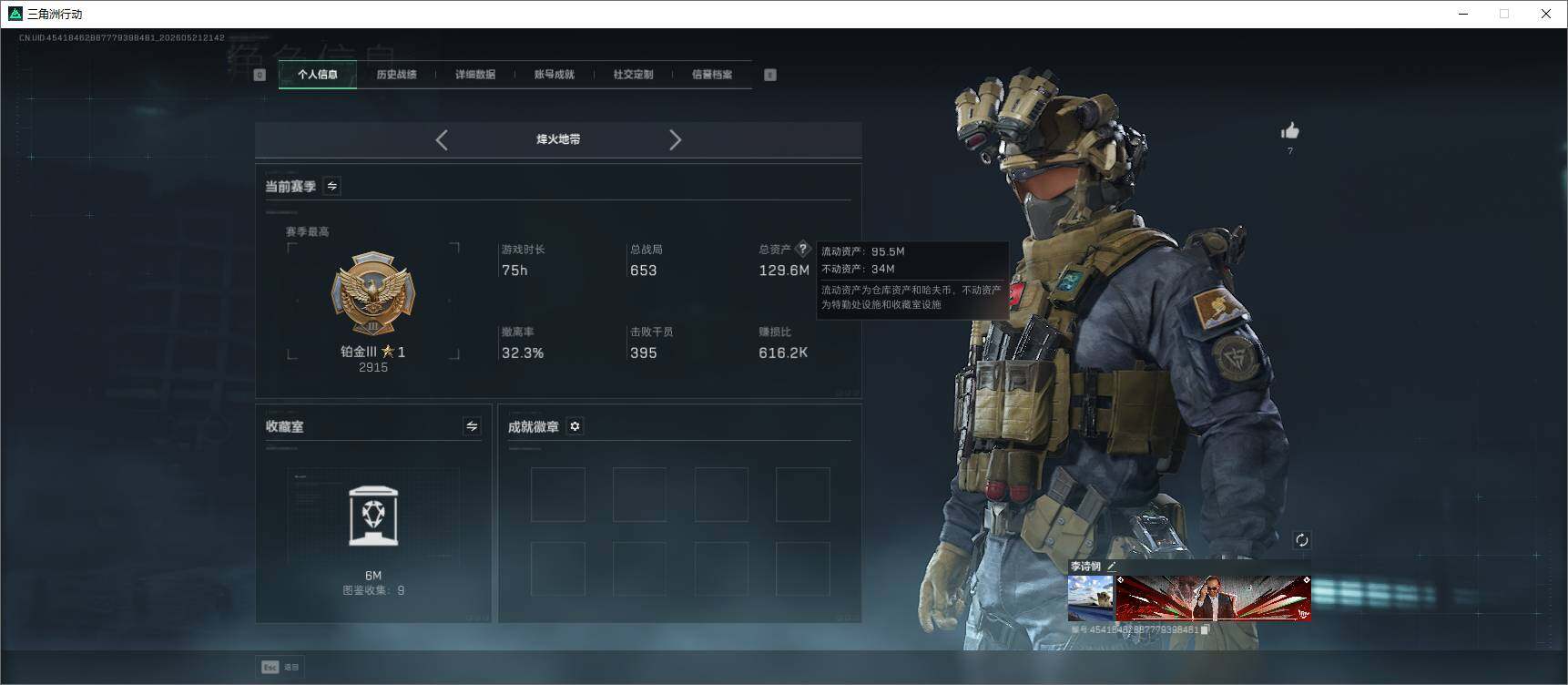This screenshot has height=685, width=1568.
Task: Switch to the 历史战绩 tab
Action: coord(396,75)
